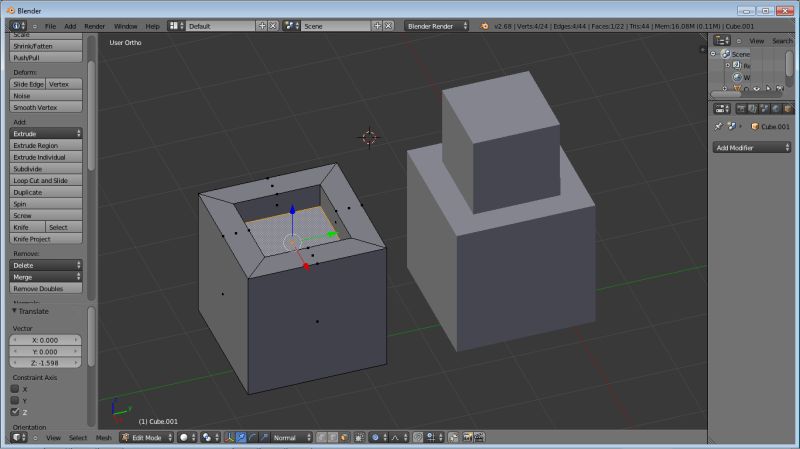
Task: Click the OpenGL render active viewport icon
Action: (x=467, y=438)
